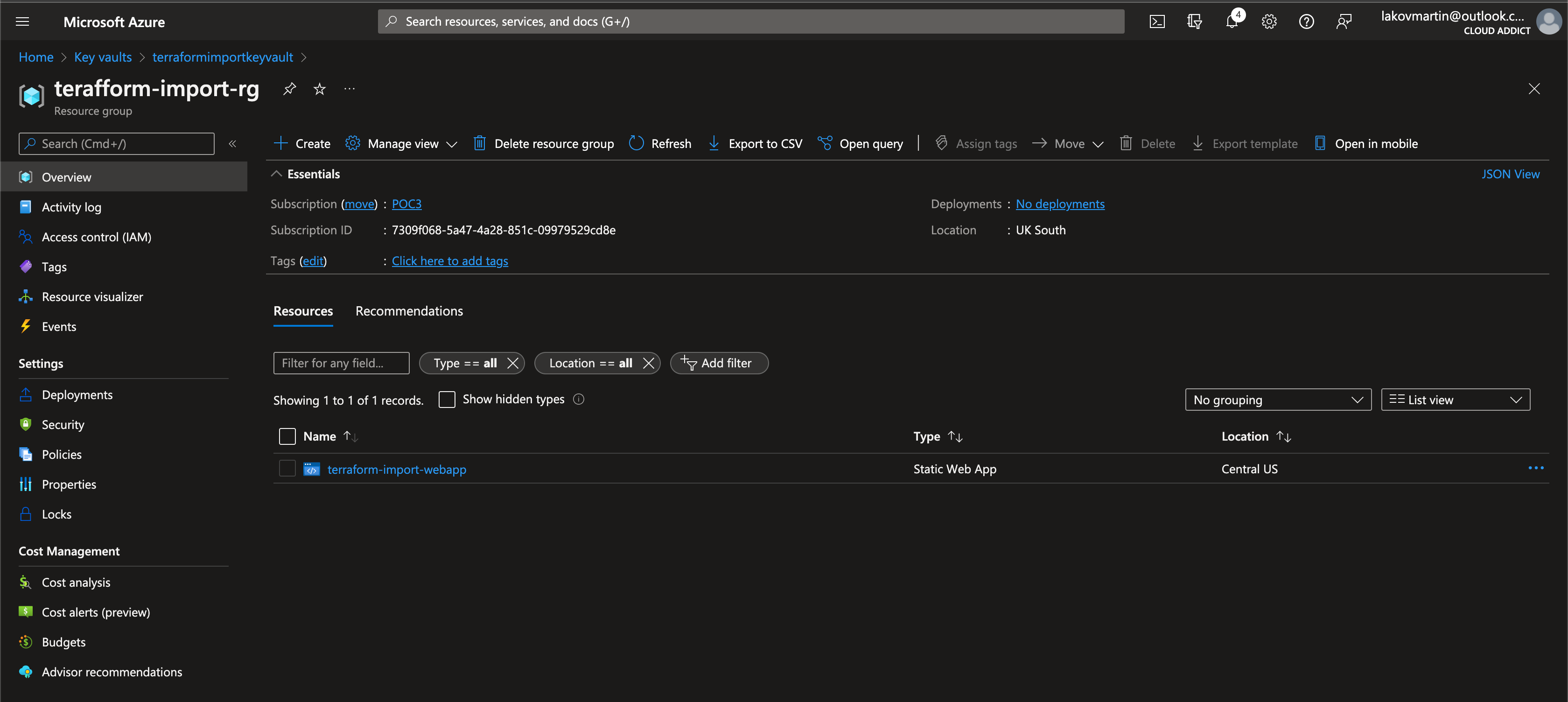This screenshot has width=1568, height=702.
Task: Pin terafform-import-rg to dashboard
Action: pos(289,89)
